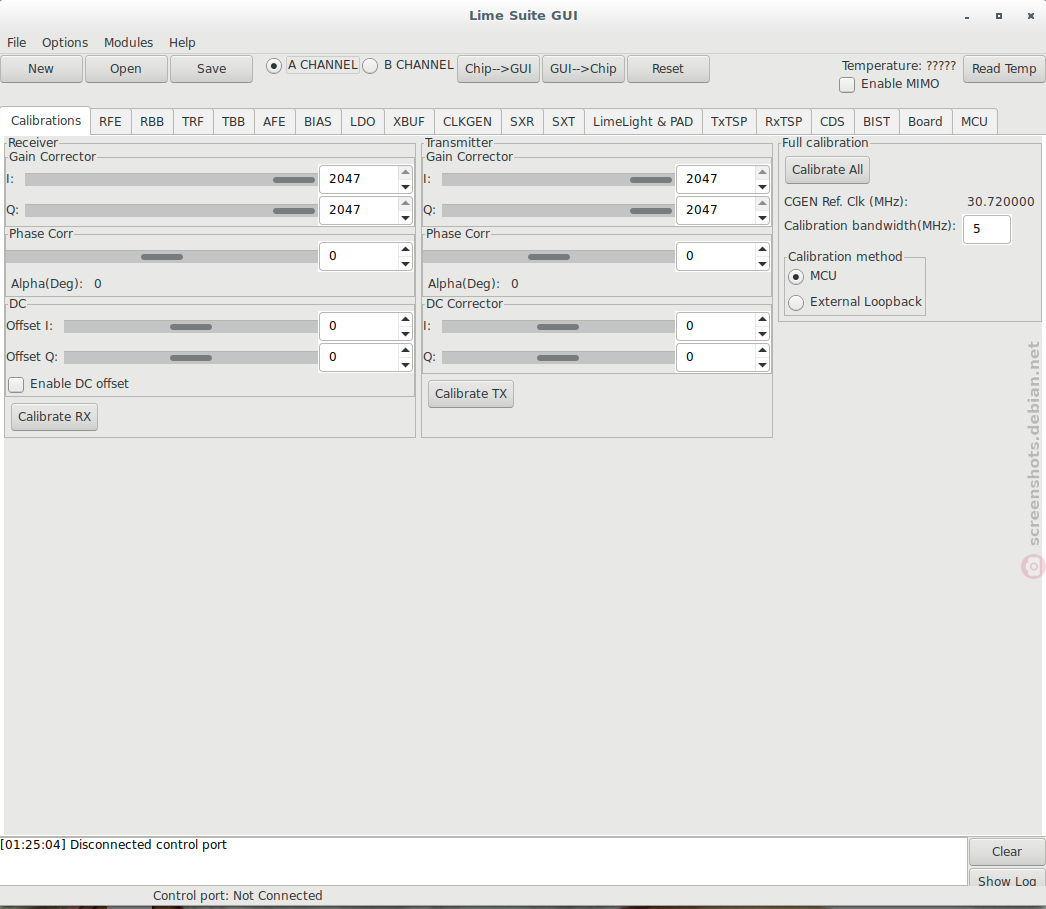The image size is (1046, 909).
Task: Increment Receiver DC Offset I with up arrow
Action: pos(405,319)
